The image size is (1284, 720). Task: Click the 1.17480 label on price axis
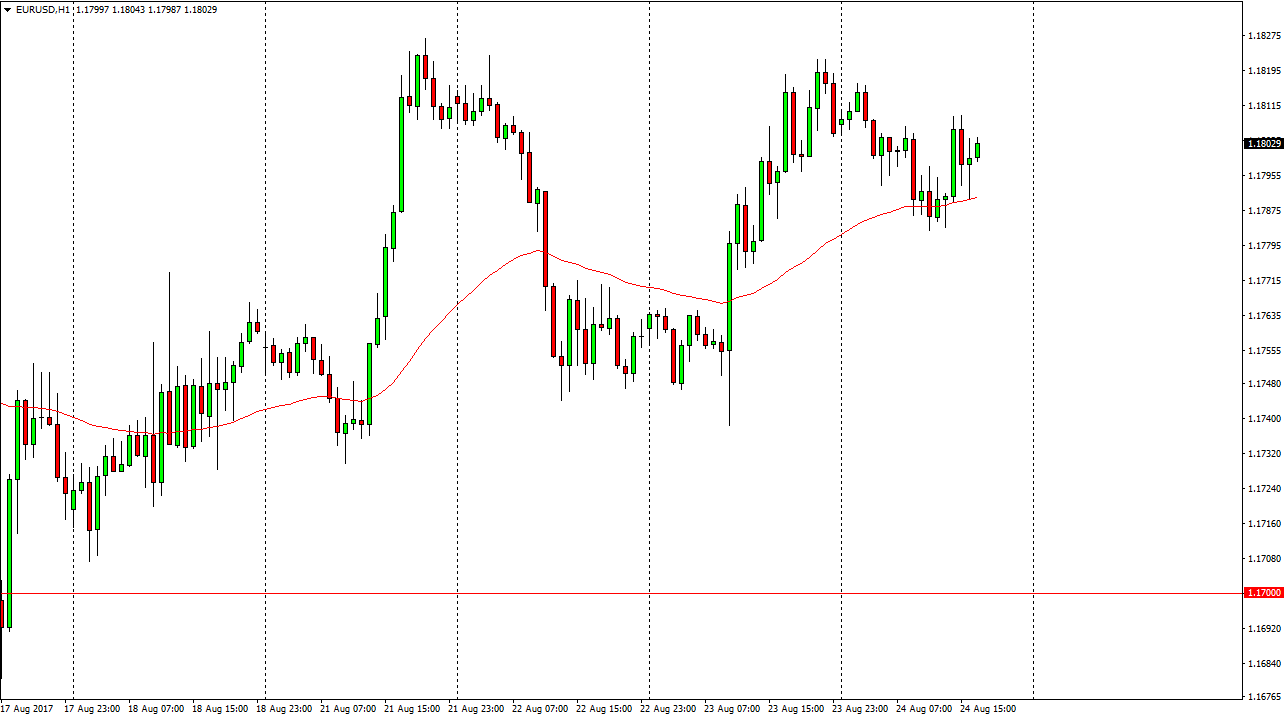pos(1263,384)
